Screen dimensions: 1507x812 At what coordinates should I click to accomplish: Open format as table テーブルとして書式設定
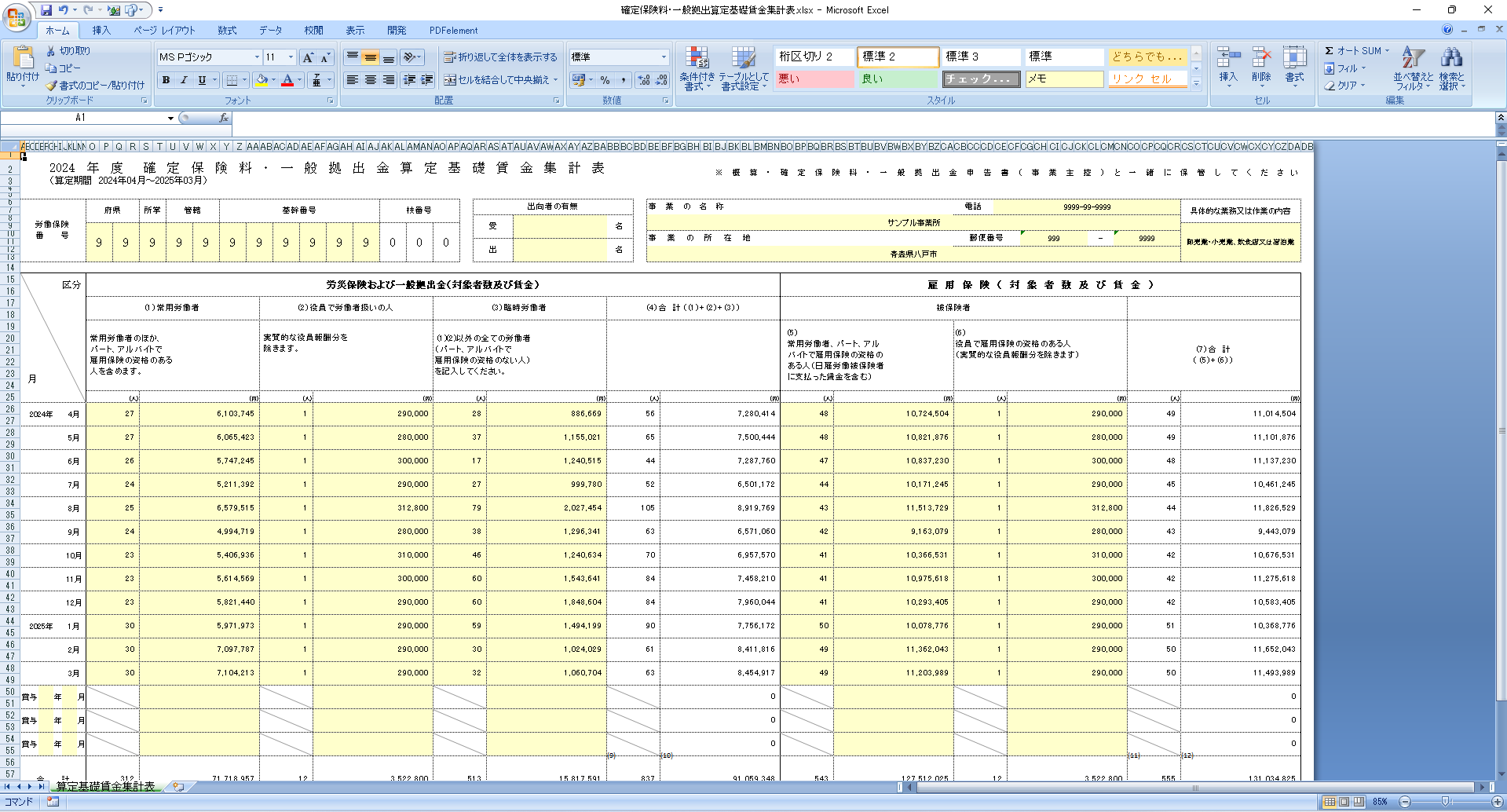pyautogui.click(x=744, y=68)
